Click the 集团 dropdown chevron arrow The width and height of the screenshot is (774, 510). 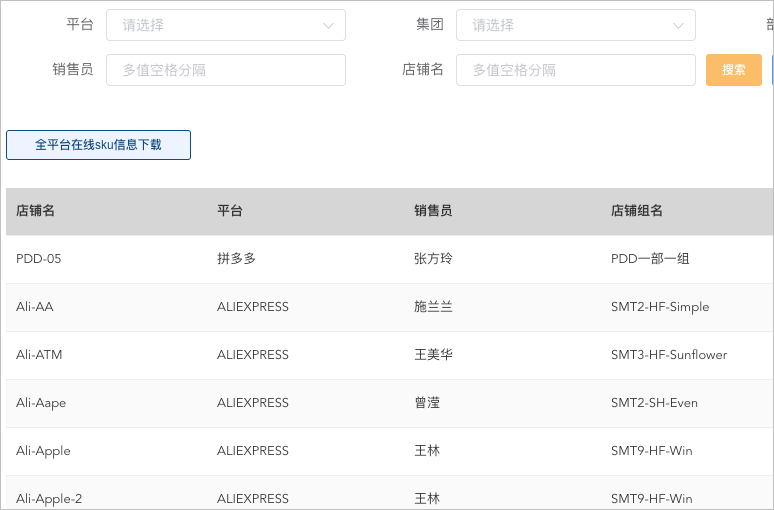pos(678,26)
